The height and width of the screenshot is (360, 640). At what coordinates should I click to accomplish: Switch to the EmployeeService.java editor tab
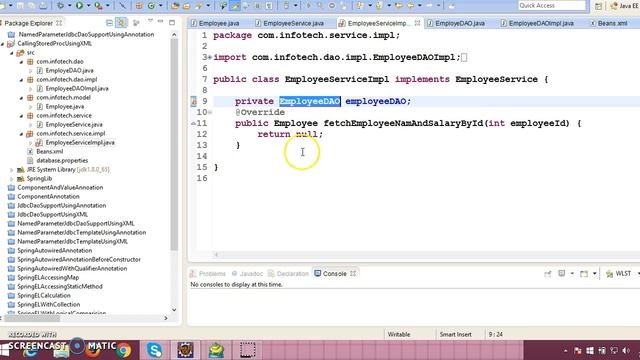click(x=289, y=23)
